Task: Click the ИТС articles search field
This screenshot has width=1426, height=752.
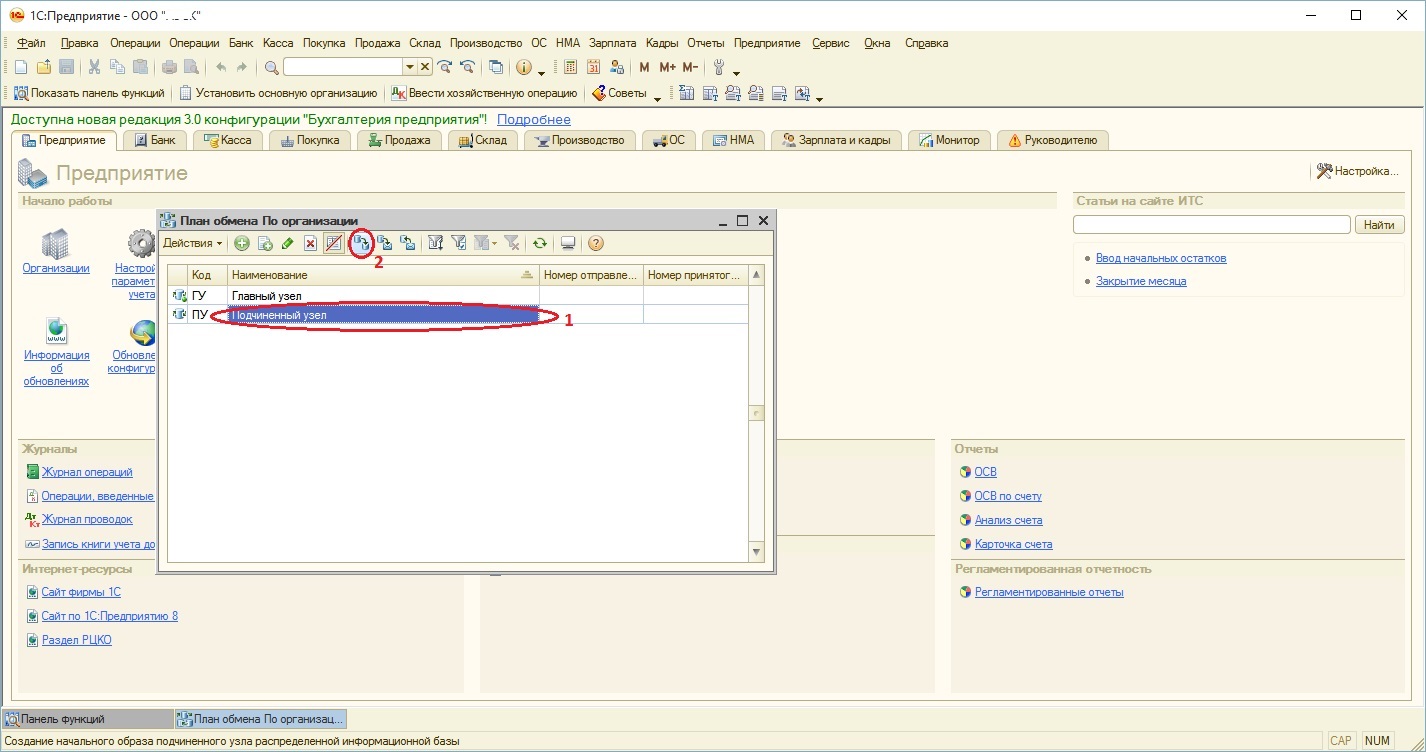Action: coord(1211,225)
